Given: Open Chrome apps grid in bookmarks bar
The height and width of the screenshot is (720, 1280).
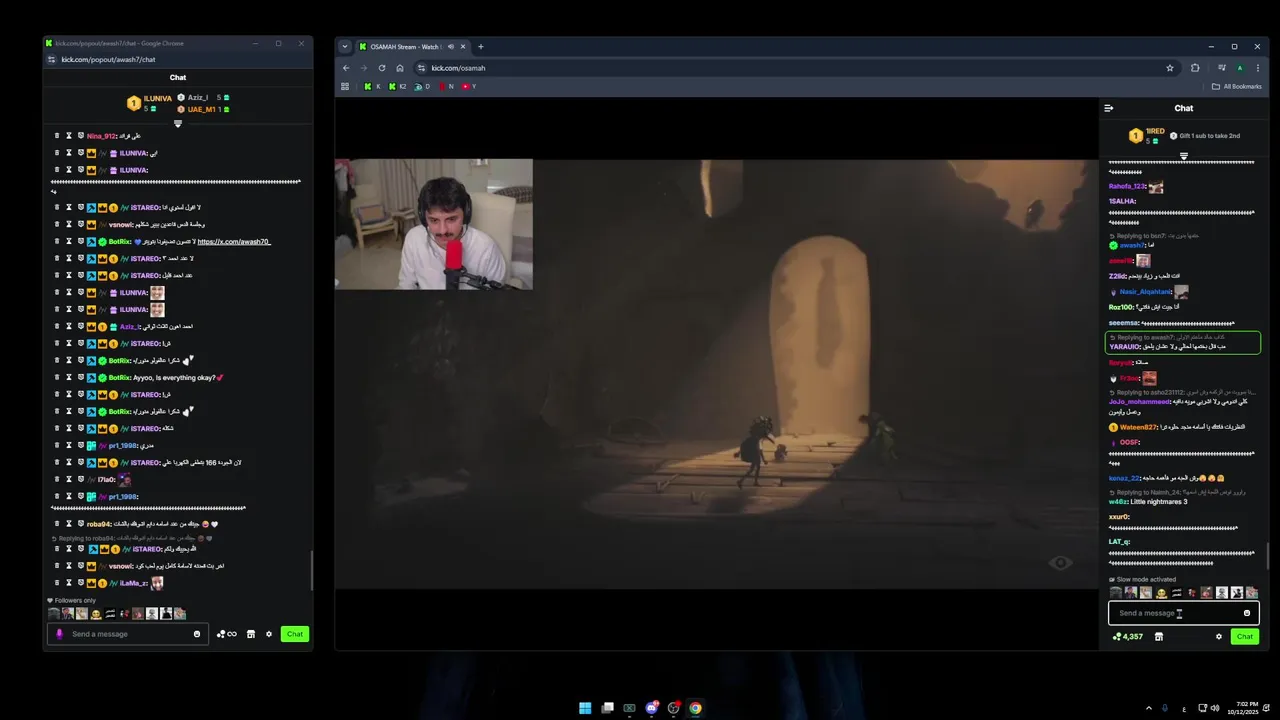Looking at the screenshot, I should point(345,87).
